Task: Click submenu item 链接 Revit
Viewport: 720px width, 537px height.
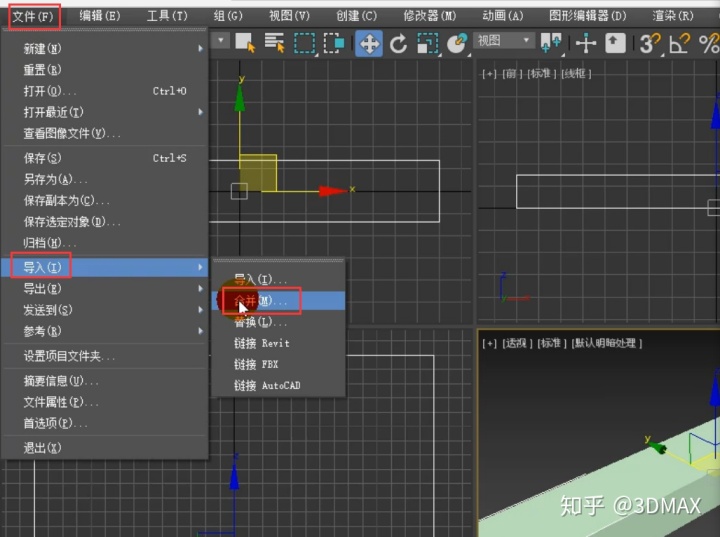Action: coord(278,343)
